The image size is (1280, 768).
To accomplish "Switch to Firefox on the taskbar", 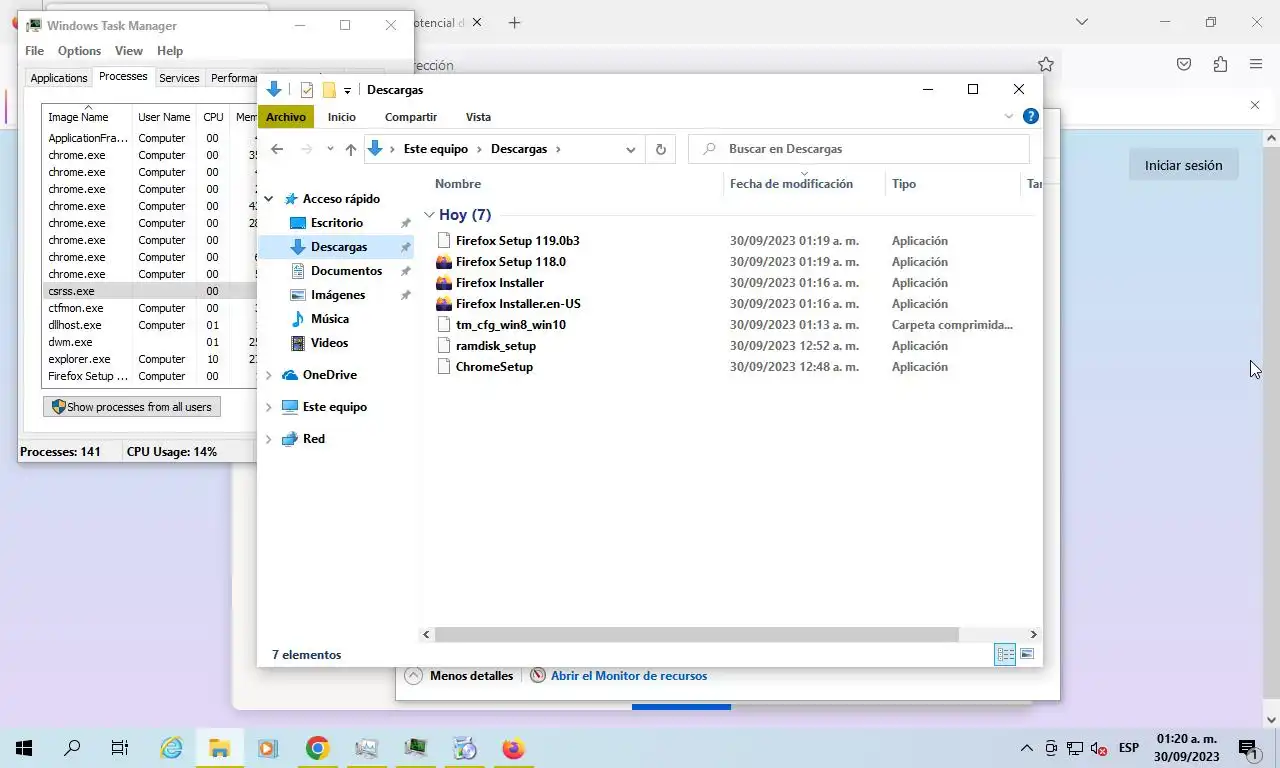I will [x=513, y=748].
